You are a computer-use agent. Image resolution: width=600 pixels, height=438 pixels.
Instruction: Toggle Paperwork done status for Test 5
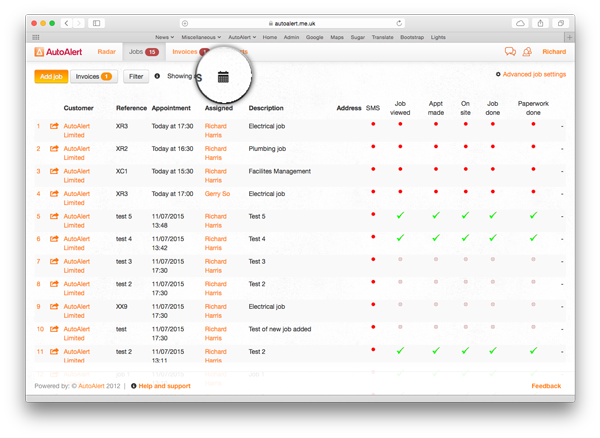[x=533, y=215]
